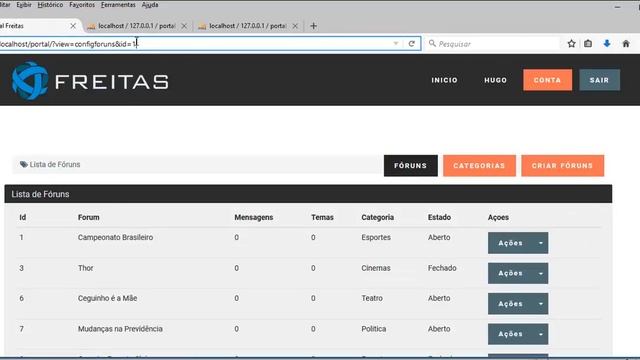Click the Id column header
This screenshot has height=360, width=640.
(x=23, y=218)
